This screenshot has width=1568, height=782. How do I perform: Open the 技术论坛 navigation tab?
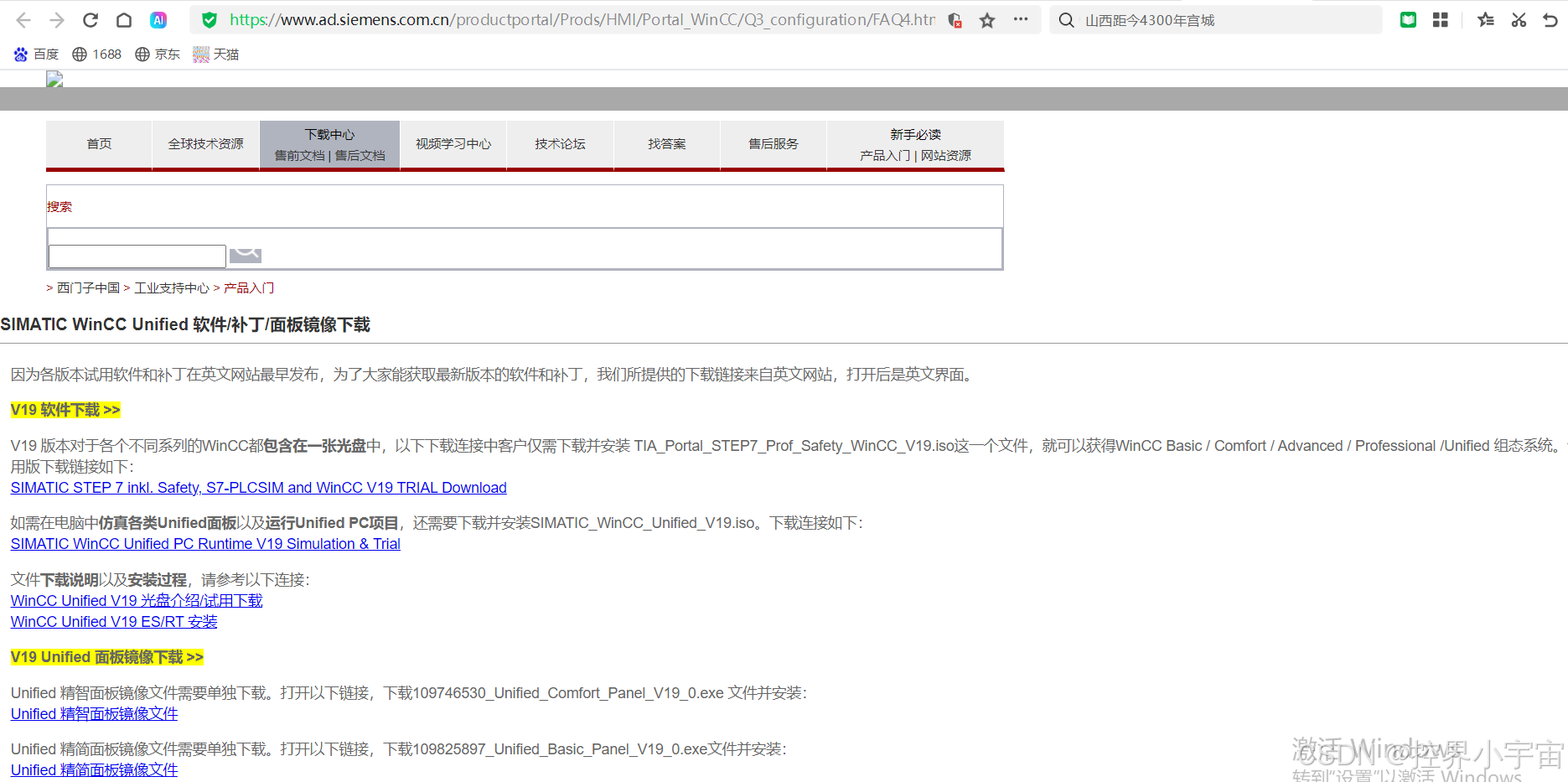pos(560,144)
